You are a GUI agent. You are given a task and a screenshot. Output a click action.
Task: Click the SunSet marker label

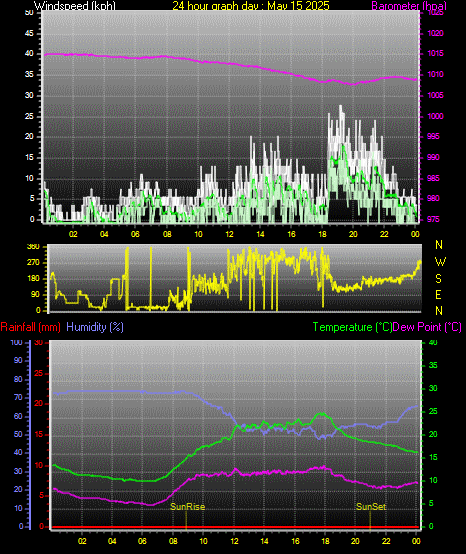pos(371,507)
